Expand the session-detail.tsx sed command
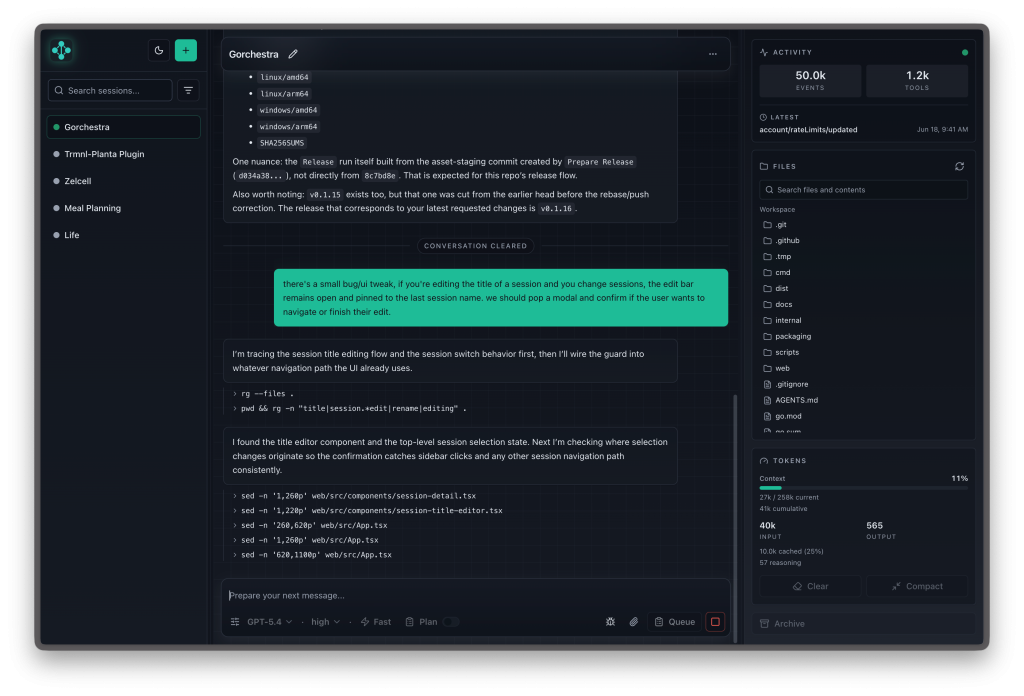 tap(354, 496)
